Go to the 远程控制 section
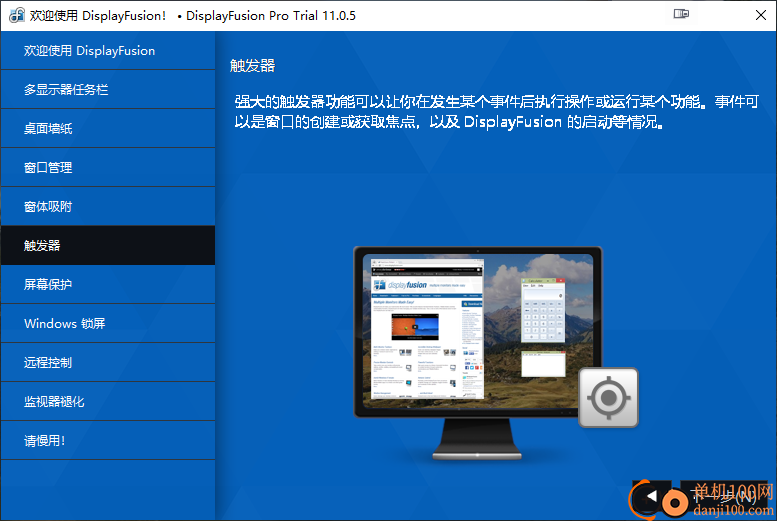This screenshot has height=521, width=777. [x=108, y=362]
